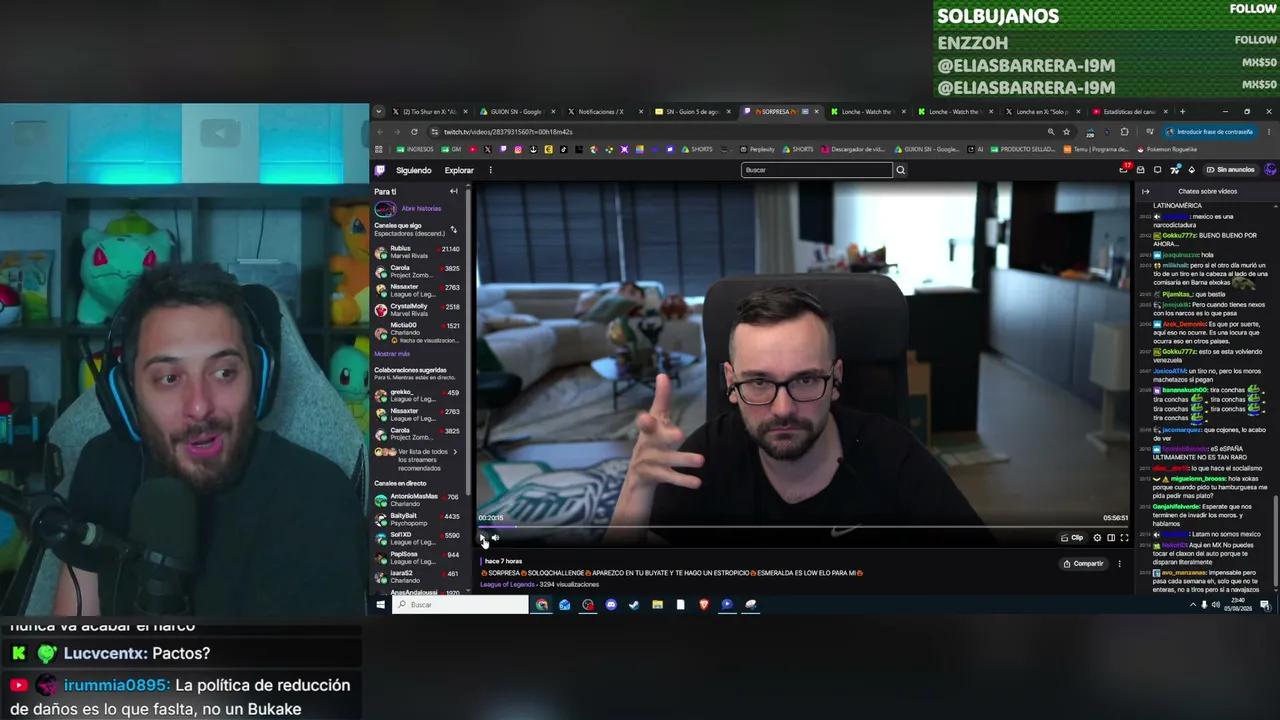
Task: Open the Windows notification center
Action: coord(1265,605)
